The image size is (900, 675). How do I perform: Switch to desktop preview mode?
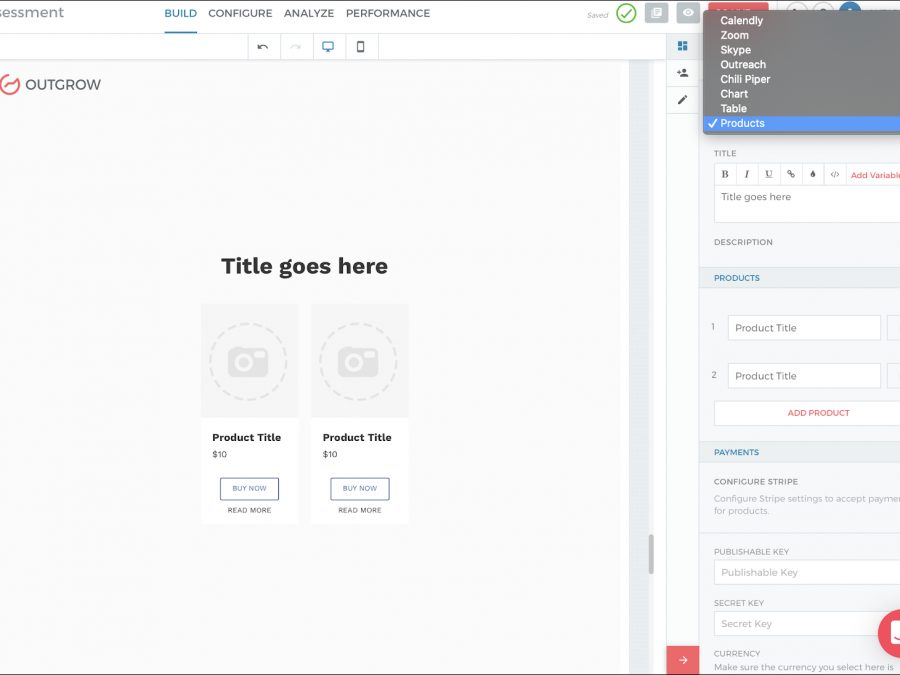(328, 47)
